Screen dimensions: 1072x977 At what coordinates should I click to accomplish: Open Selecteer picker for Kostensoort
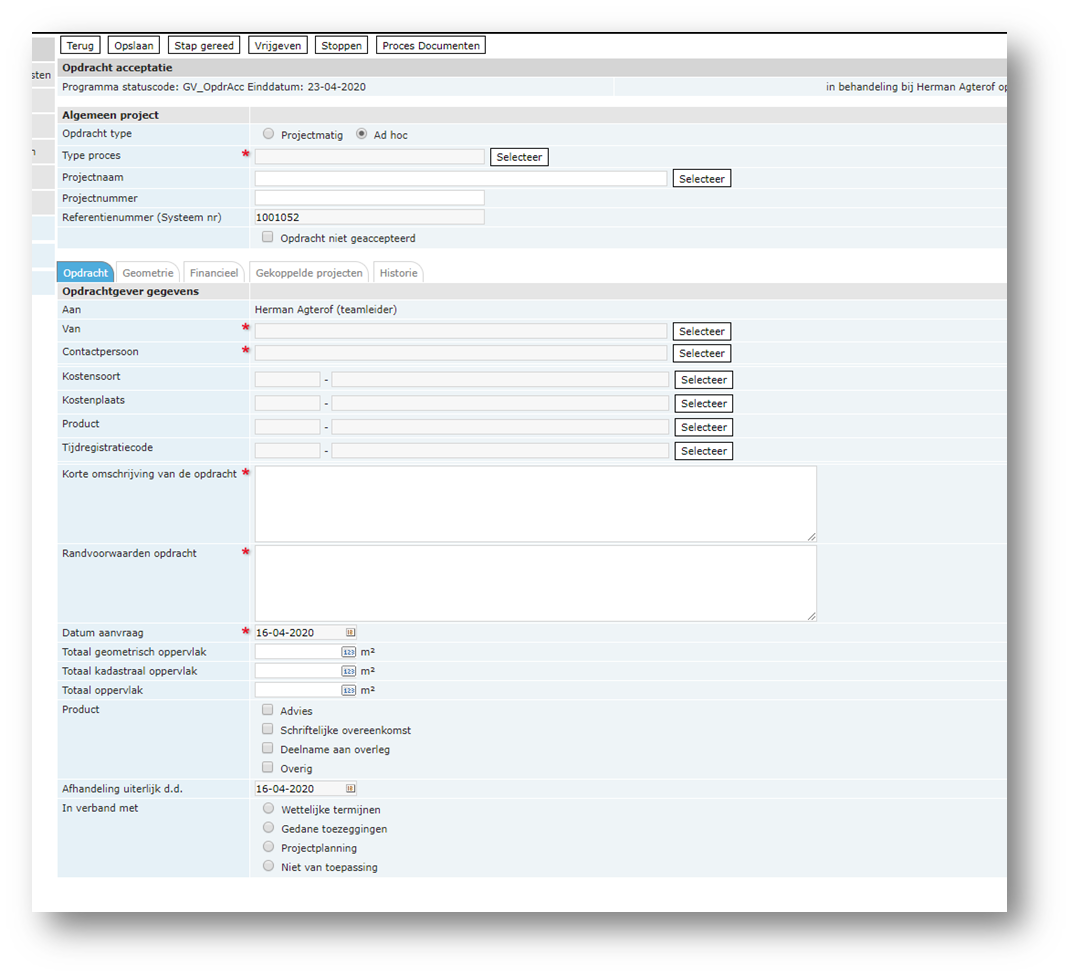tap(704, 380)
